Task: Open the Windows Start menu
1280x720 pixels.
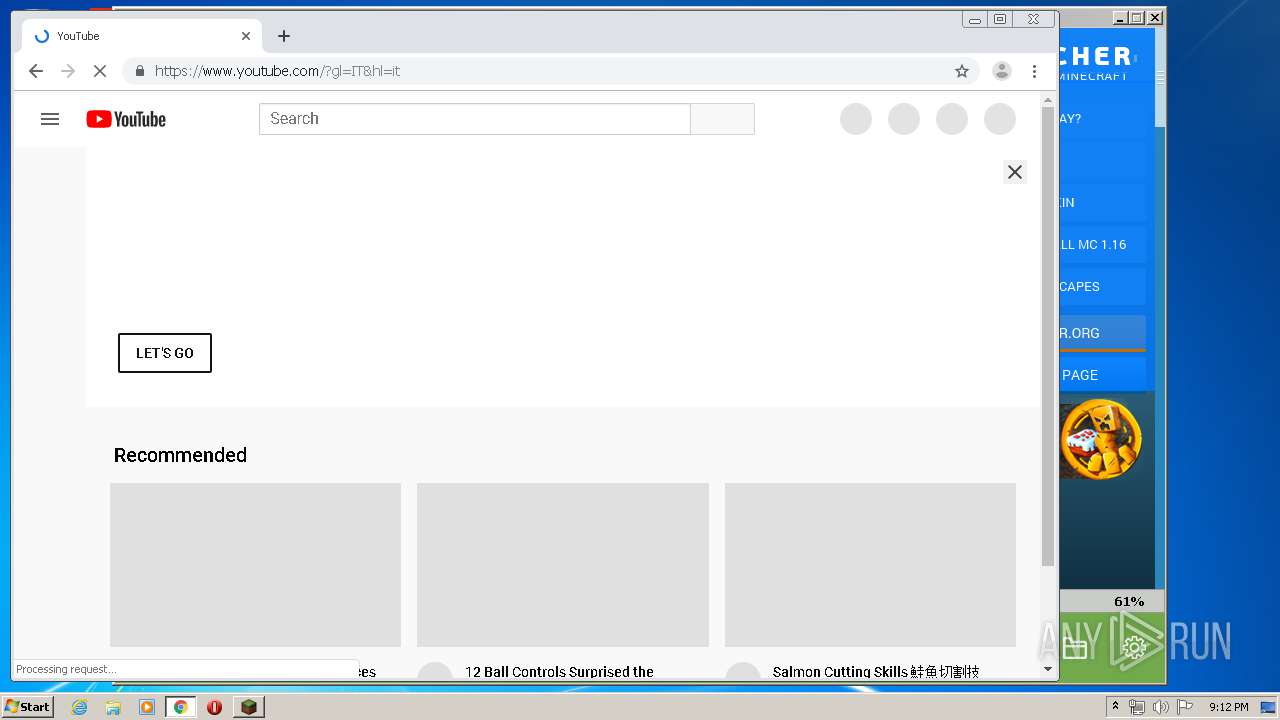Action: point(27,707)
